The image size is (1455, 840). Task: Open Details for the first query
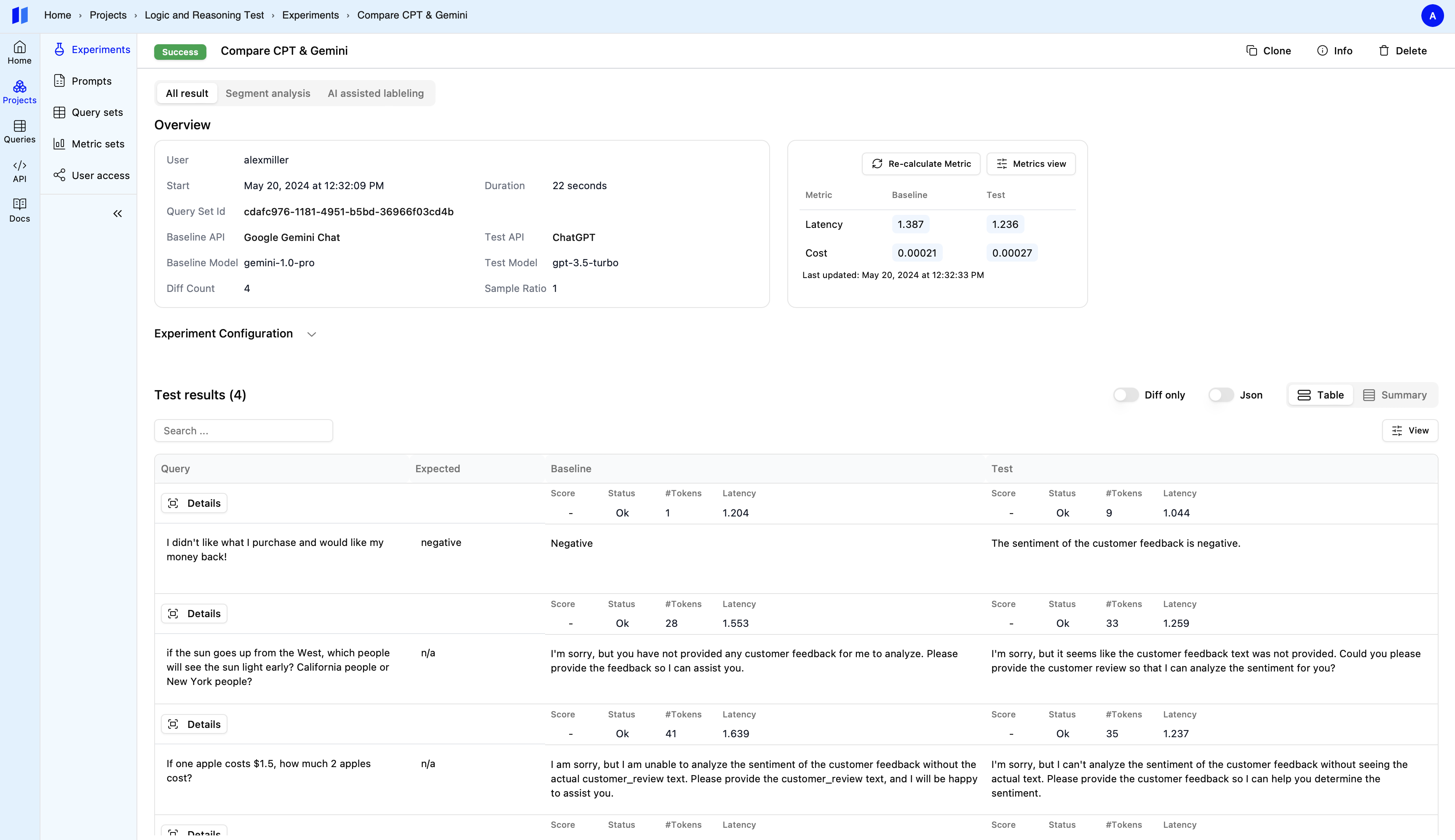[194, 503]
